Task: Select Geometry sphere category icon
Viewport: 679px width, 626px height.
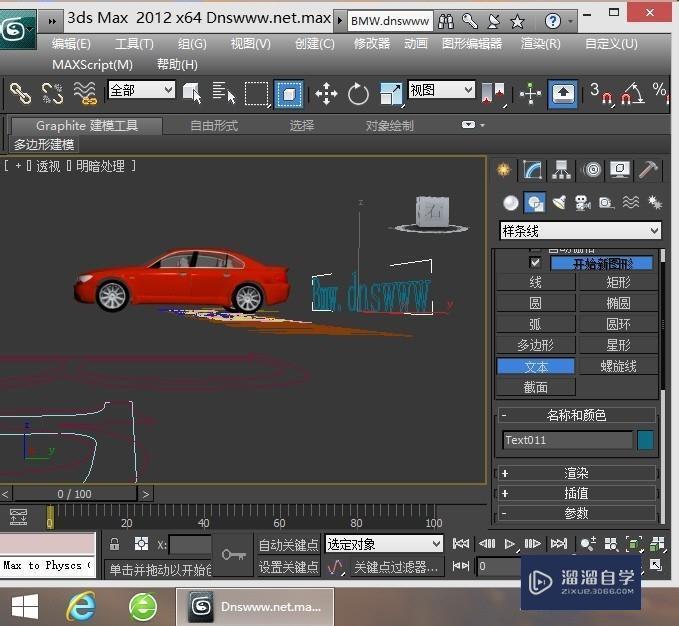Action: pos(511,203)
